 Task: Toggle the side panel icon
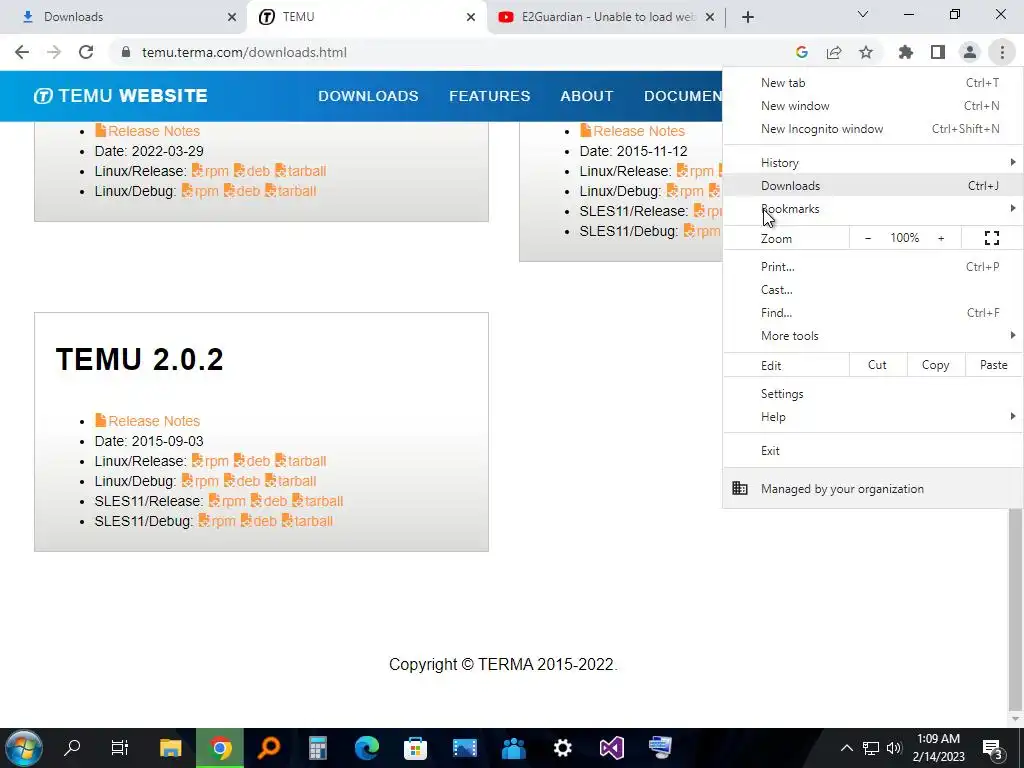pyautogui.click(x=938, y=52)
